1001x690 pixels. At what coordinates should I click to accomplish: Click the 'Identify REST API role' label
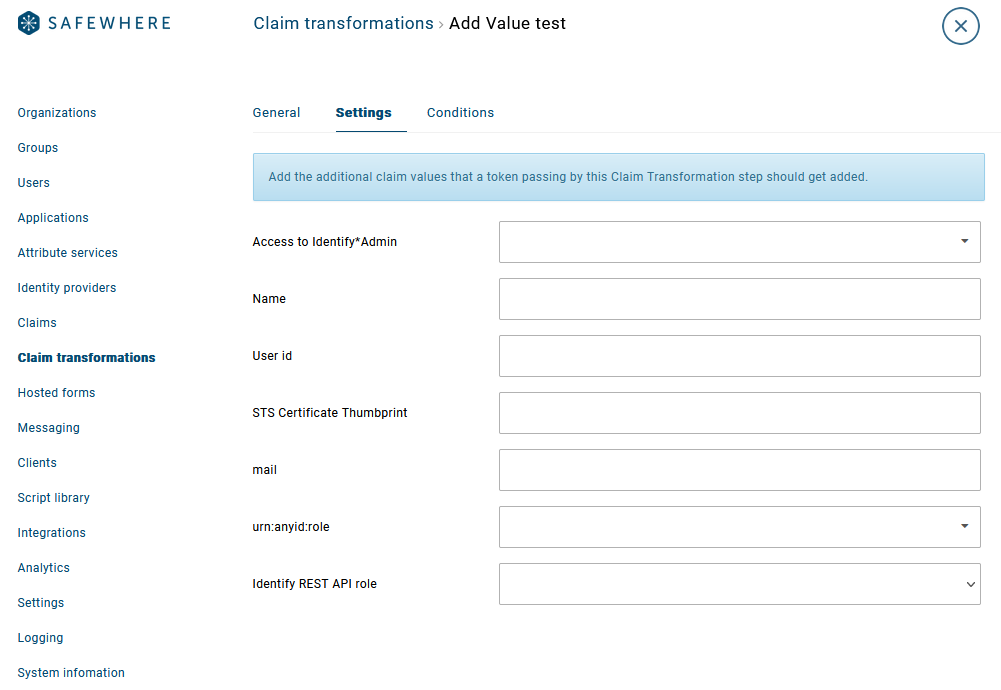(314, 584)
